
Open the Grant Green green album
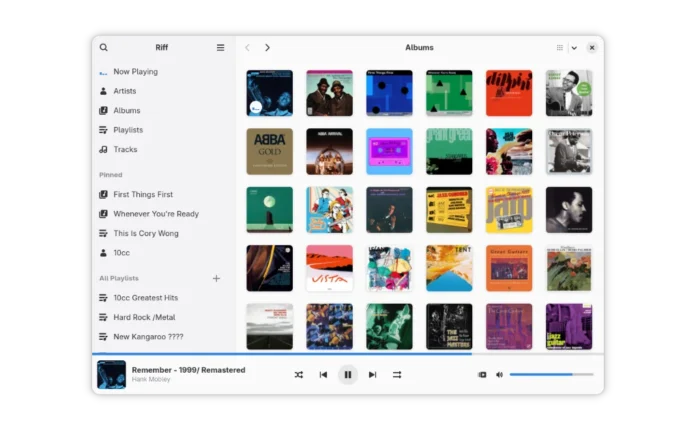click(x=449, y=151)
